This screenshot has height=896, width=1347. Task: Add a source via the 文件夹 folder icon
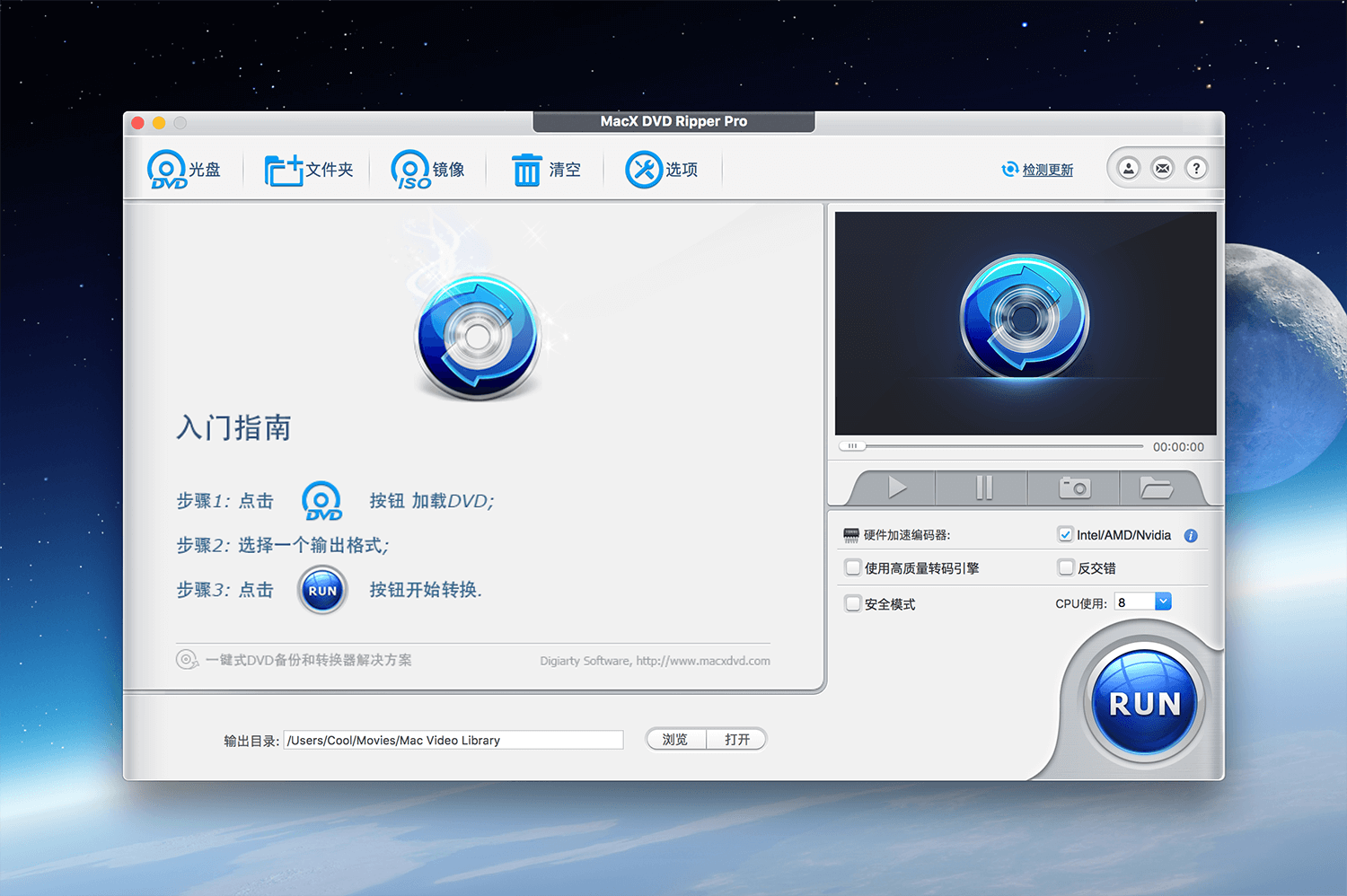[x=309, y=169]
